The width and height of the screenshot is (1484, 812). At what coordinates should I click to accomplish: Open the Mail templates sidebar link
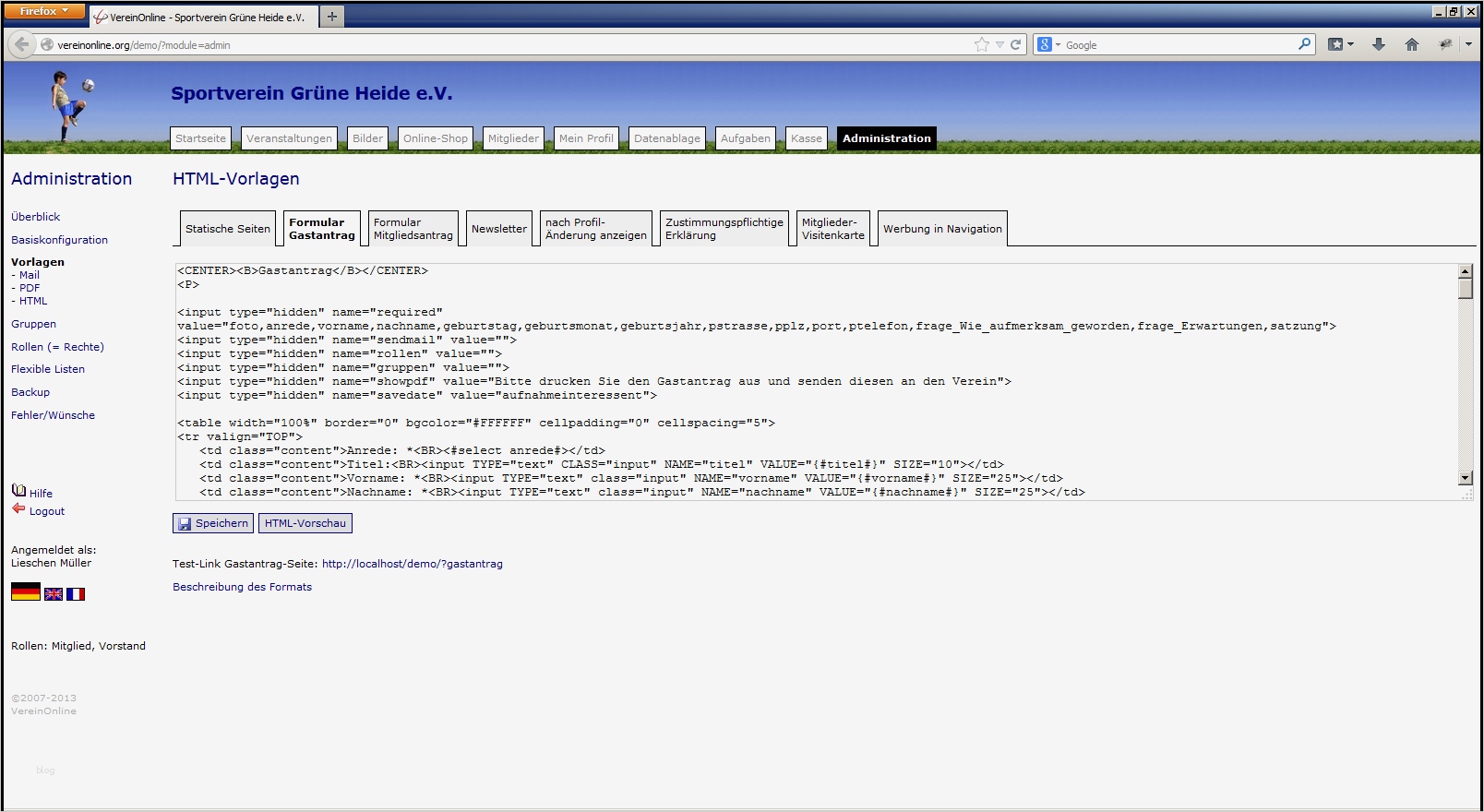tap(30, 275)
